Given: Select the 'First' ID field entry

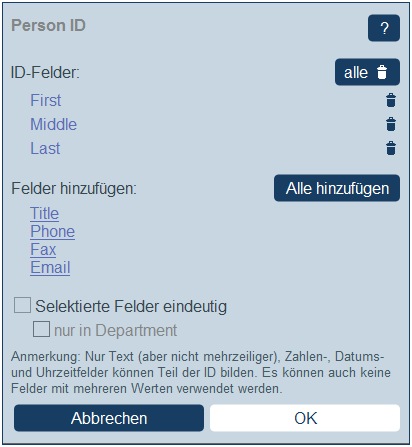Looking at the screenshot, I should click(x=46, y=100).
